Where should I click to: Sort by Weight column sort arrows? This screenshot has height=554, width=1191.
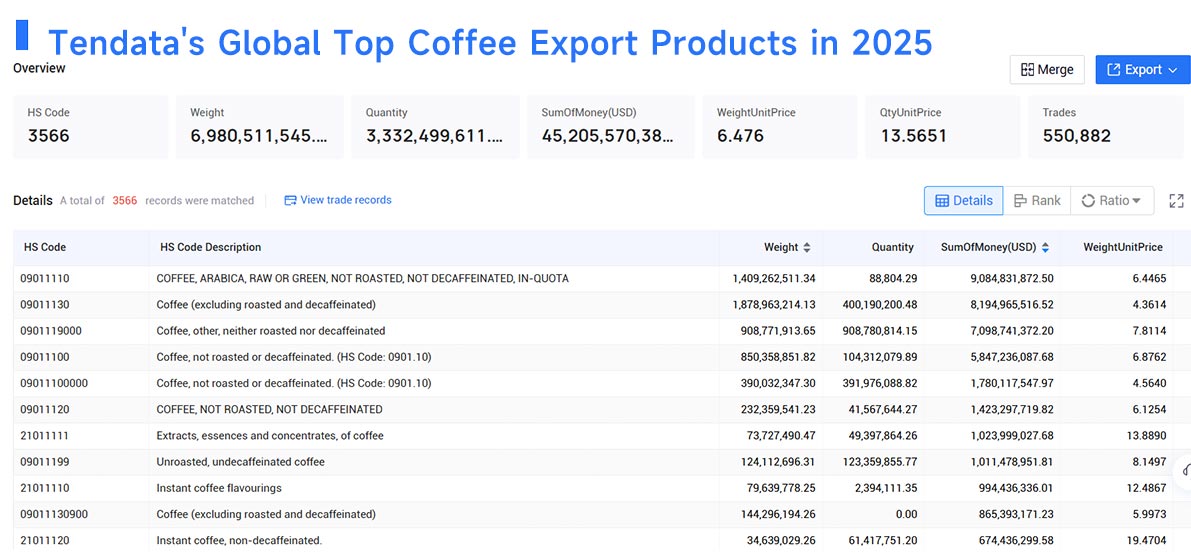[807, 248]
